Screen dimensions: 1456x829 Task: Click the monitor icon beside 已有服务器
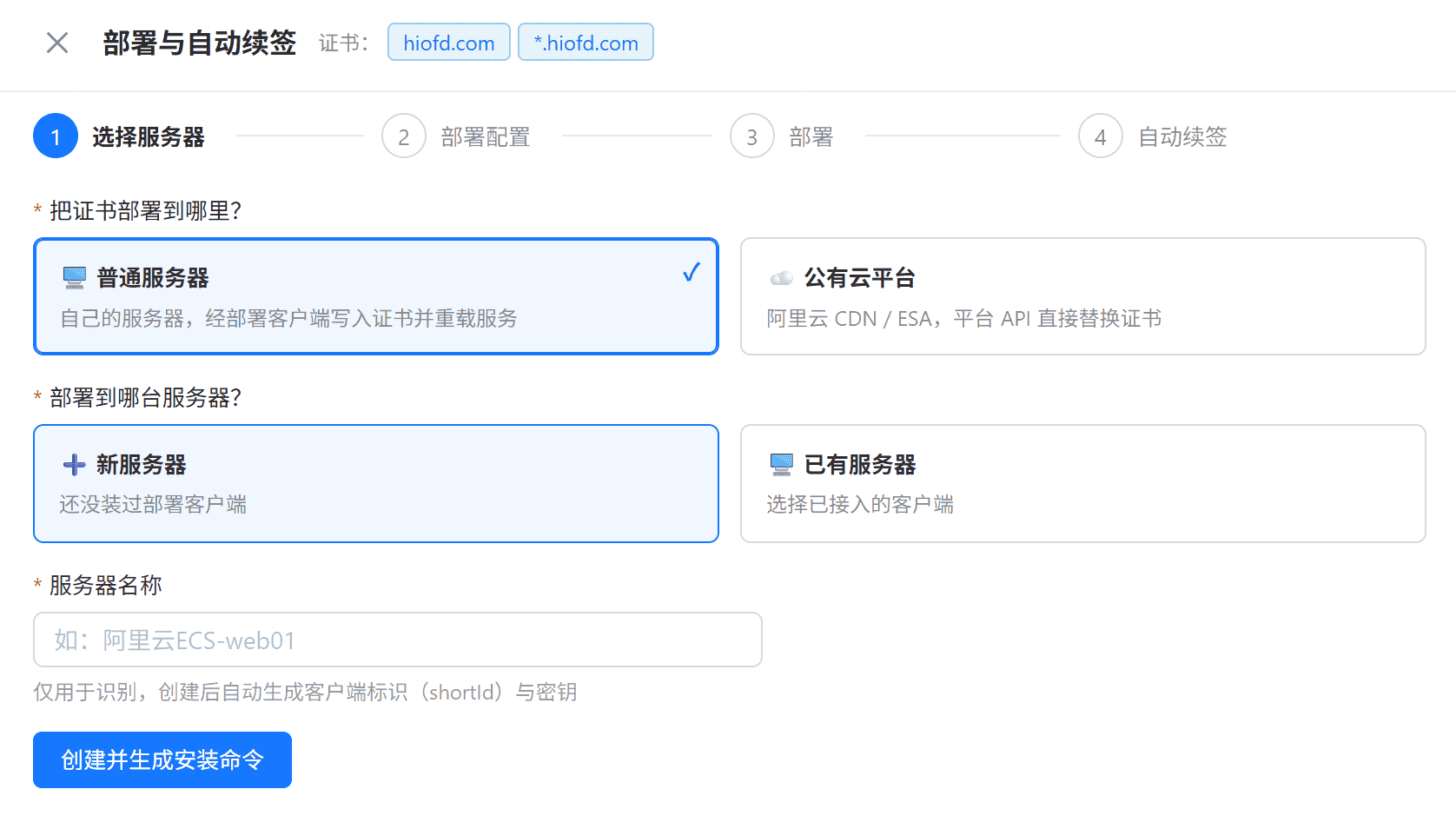pyautogui.click(x=782, y=465)
